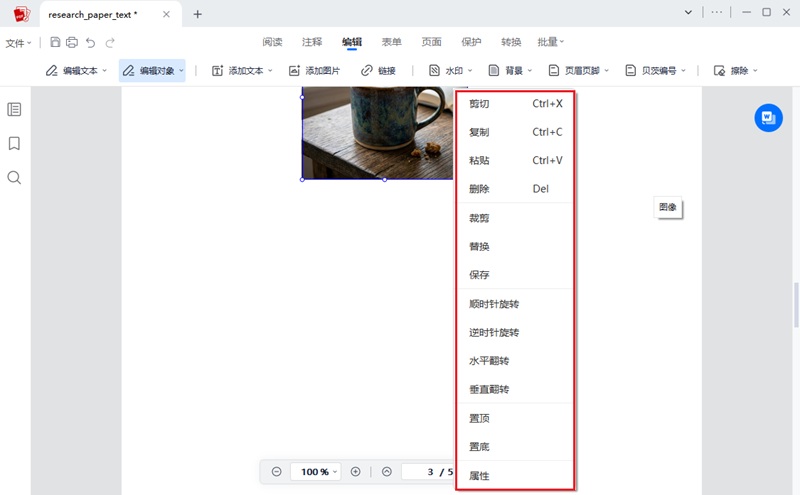
Task: Close the research_paper_text tab
Action: (x=166, y=14)
